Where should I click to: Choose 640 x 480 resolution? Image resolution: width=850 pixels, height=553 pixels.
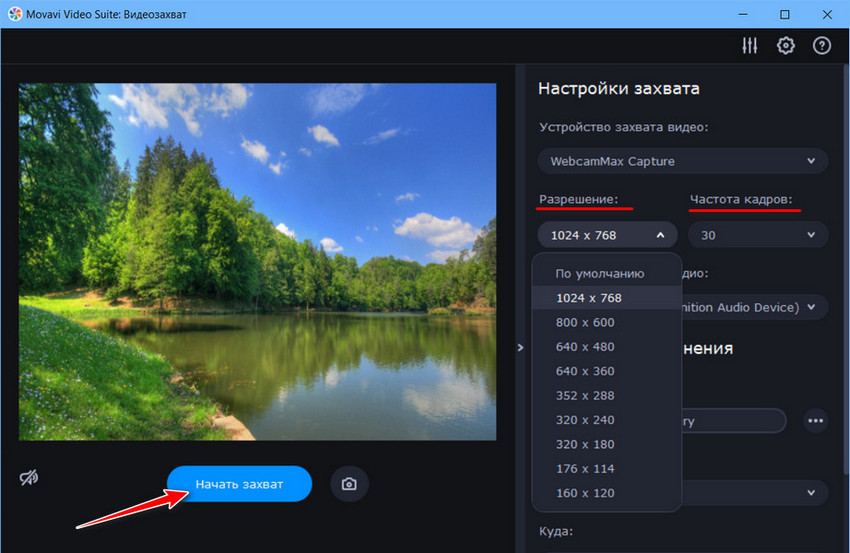tap(607, 346)
